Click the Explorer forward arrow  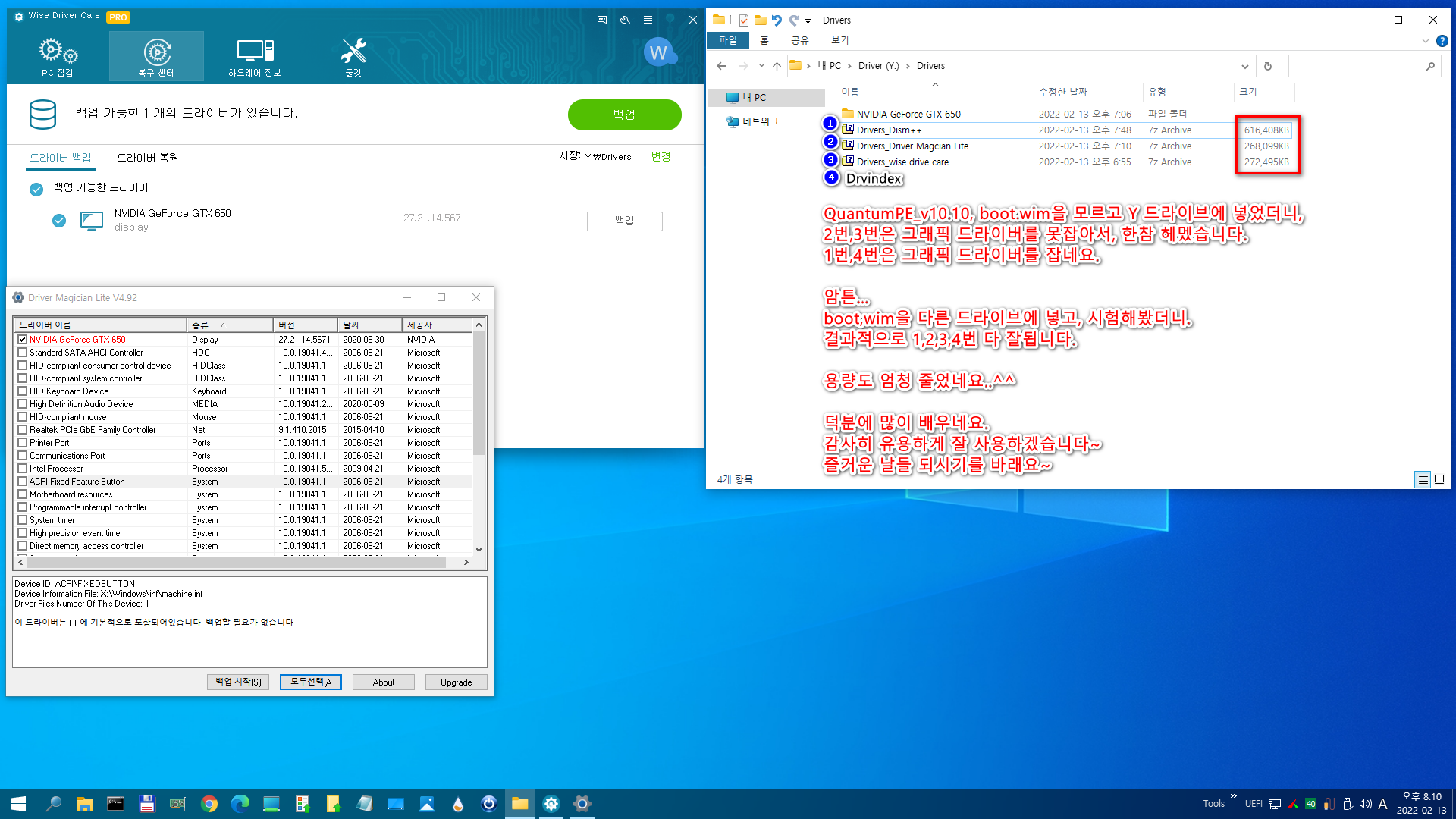pos(744,66)
